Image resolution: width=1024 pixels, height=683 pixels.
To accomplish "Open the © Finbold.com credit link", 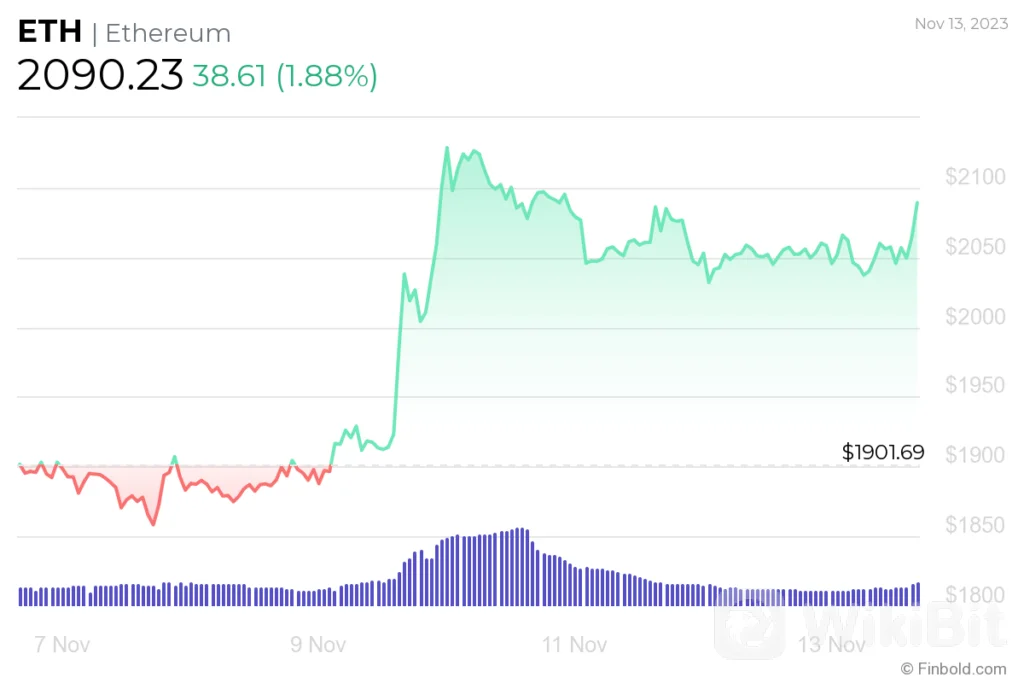I will point(953,668).
